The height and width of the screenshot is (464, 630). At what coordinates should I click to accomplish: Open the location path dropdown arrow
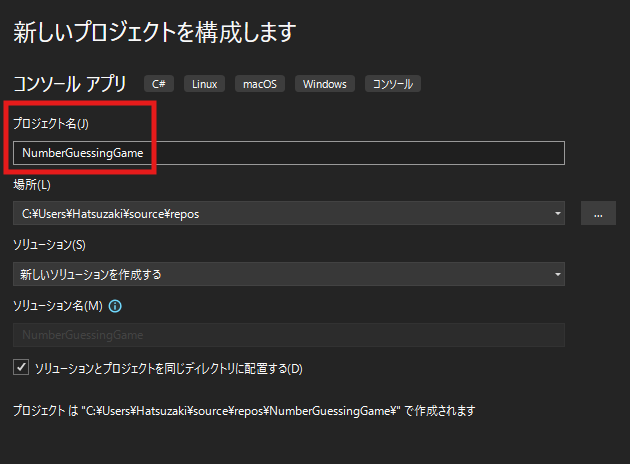[x=558, y=213]
